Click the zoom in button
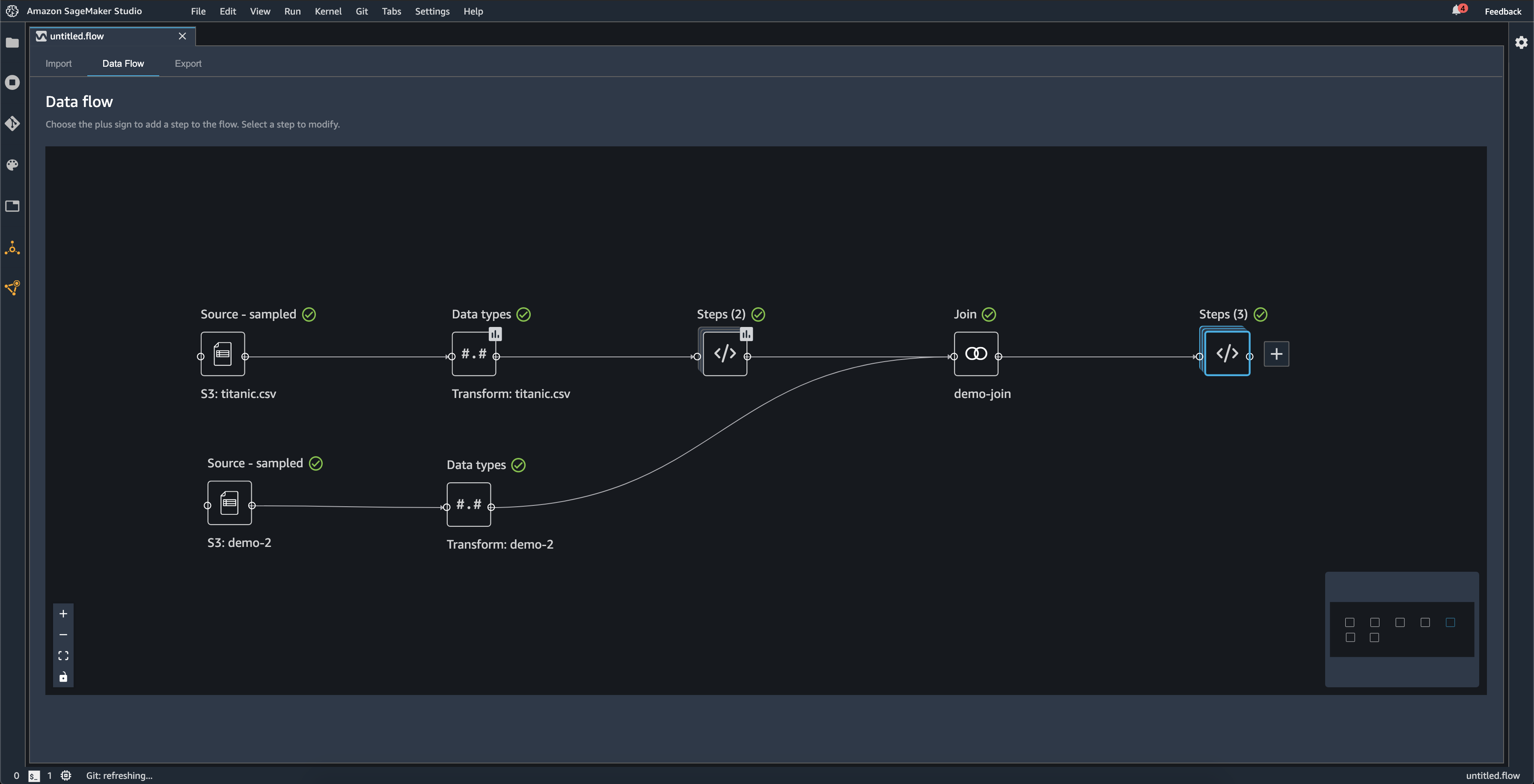Screen dimensions: 1534x784 pos(63,613)
